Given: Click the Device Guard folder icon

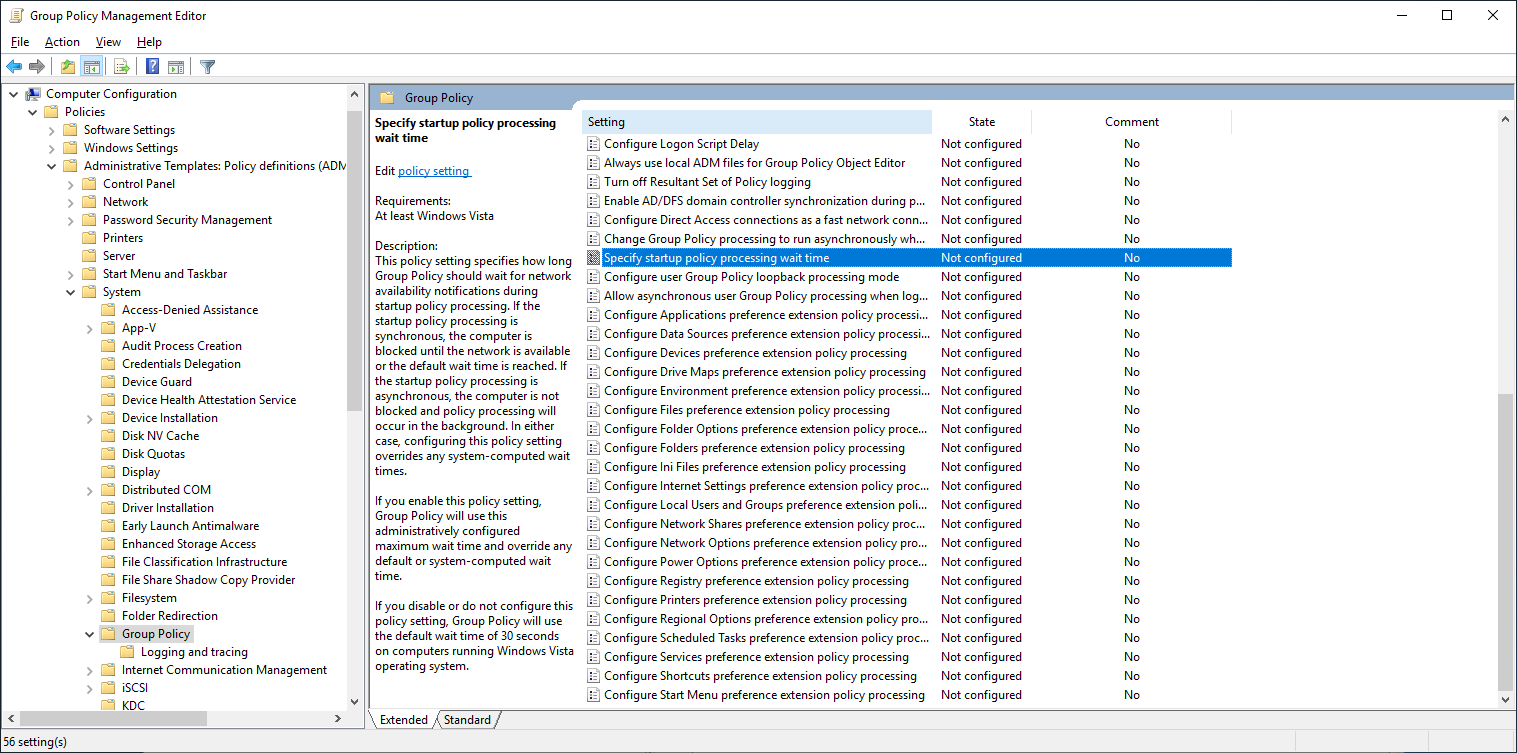Looking at the screenshot, I should point(108,382).
